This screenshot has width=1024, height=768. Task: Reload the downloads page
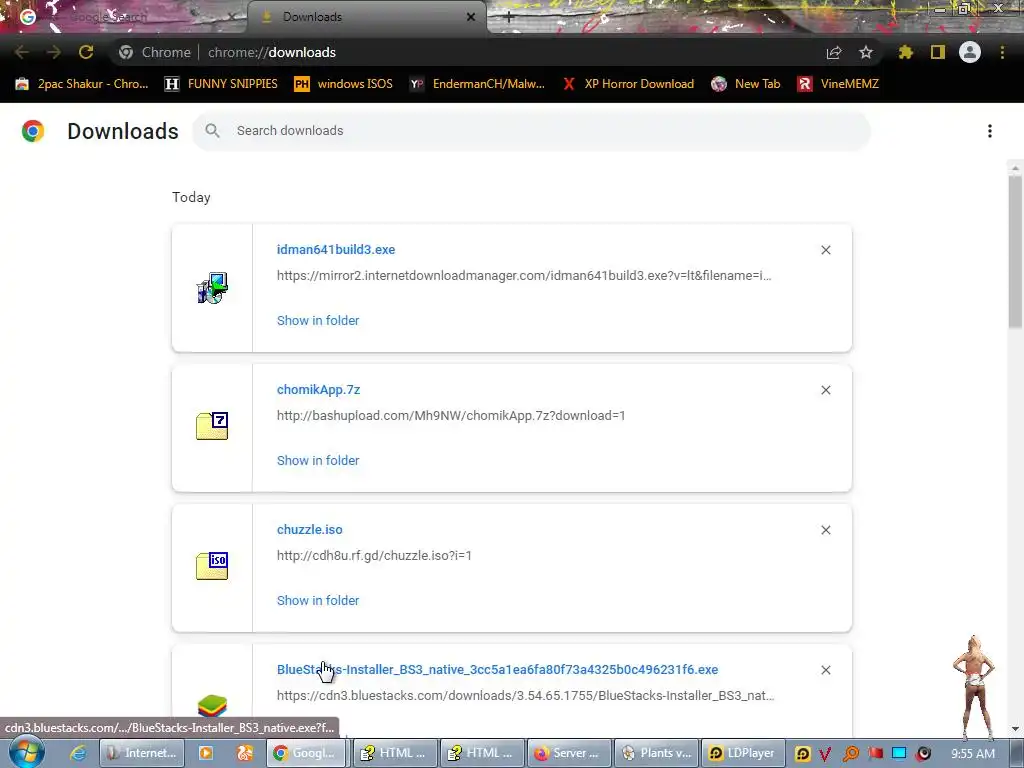click(86, 52)
